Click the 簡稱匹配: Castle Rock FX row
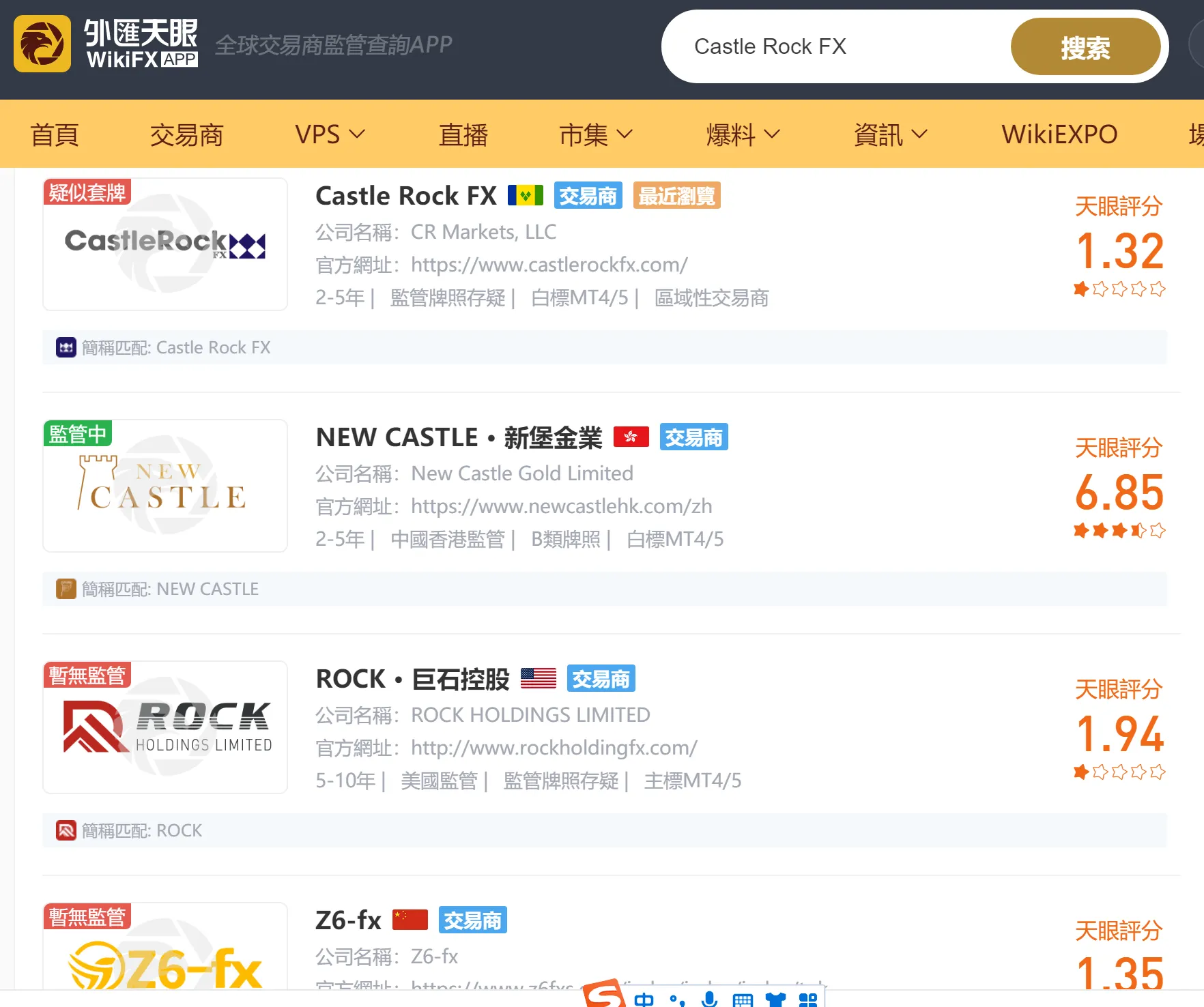This screenshot has height=1007, width=1204. tap(605, 347)
